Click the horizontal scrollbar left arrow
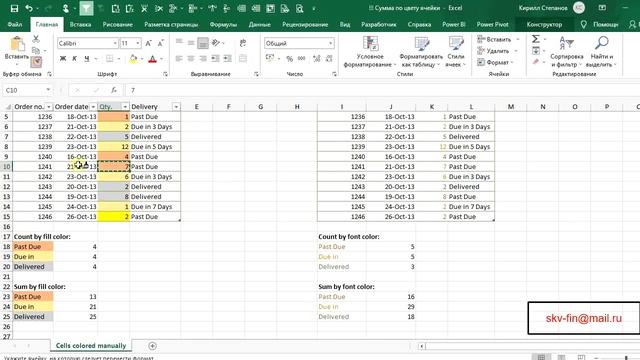 422,346
